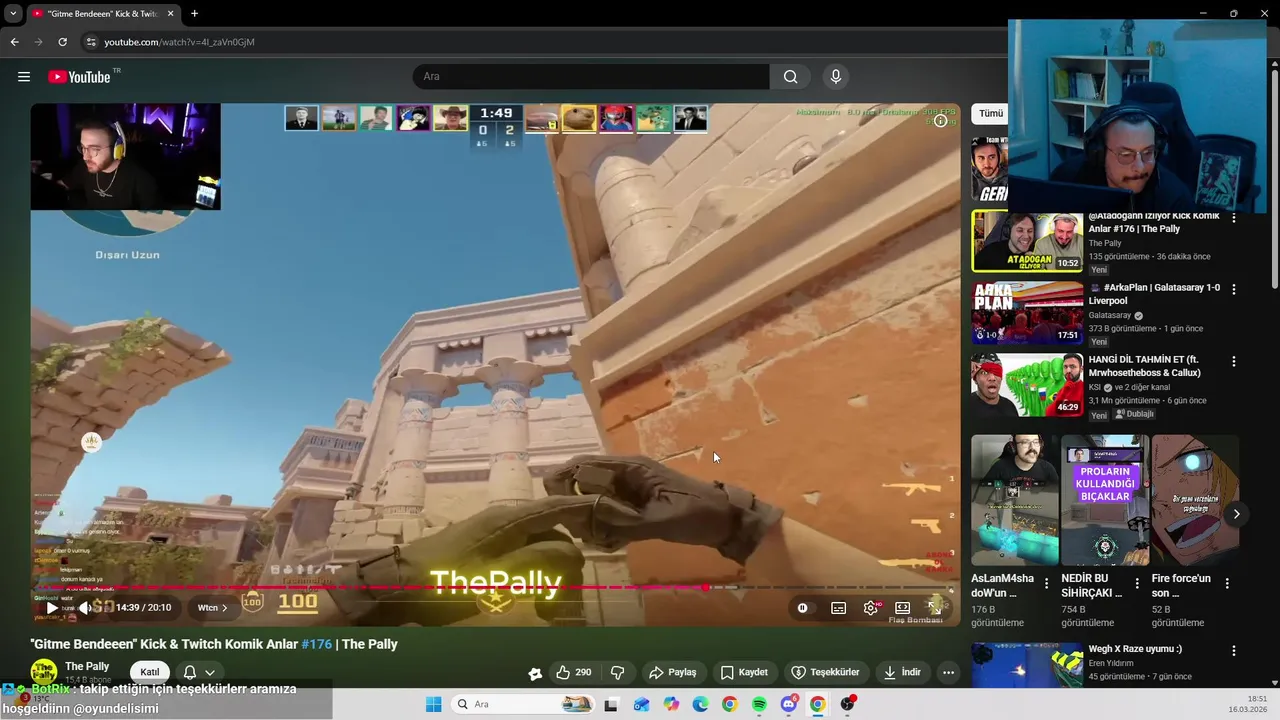Dislike the video with thumbs down
The width and height of the screenshot is (1280, 720).
click(617, 672)
